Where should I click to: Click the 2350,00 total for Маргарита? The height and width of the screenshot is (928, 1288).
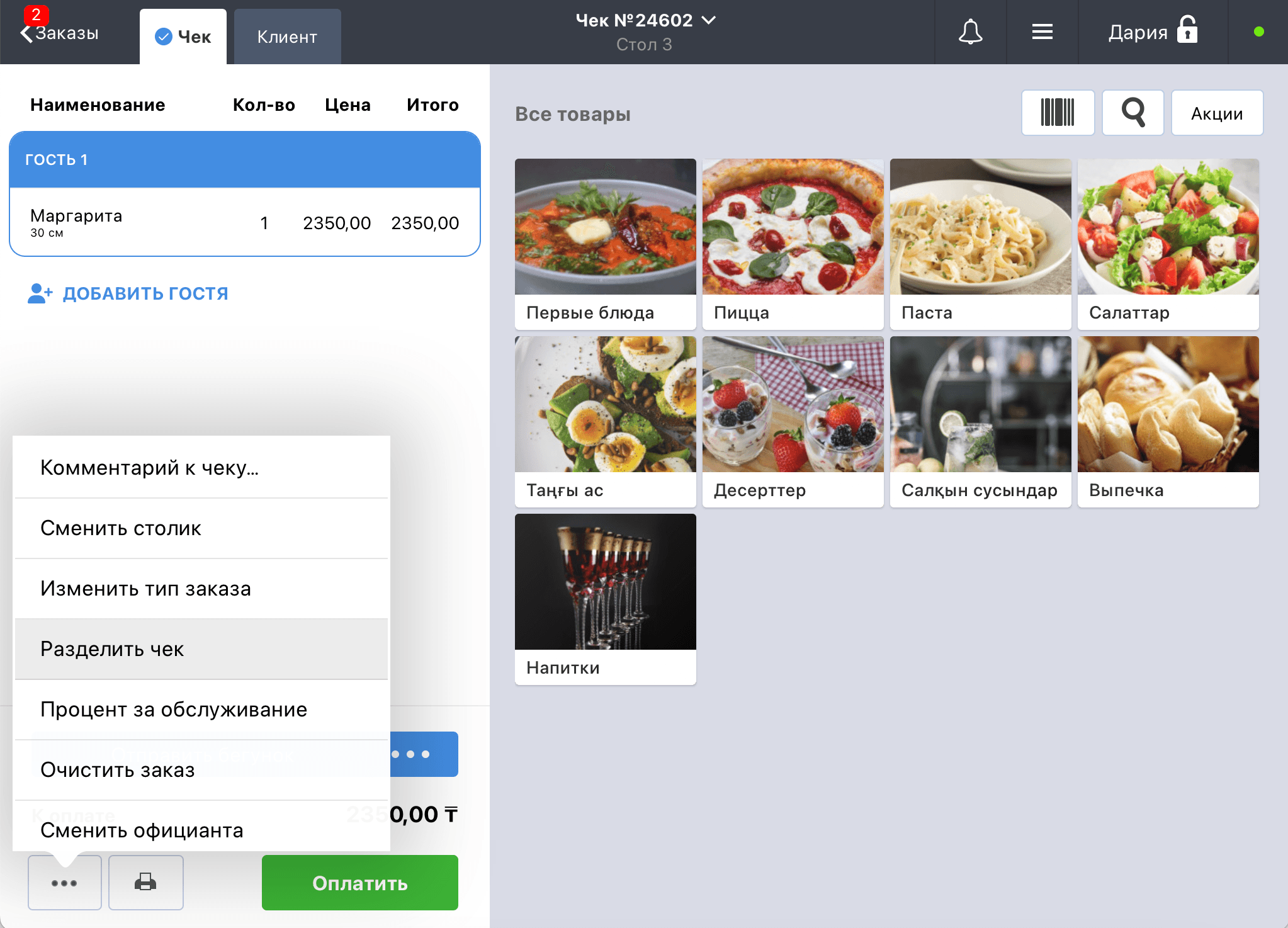pyautogui.click(x=425, y=223)
